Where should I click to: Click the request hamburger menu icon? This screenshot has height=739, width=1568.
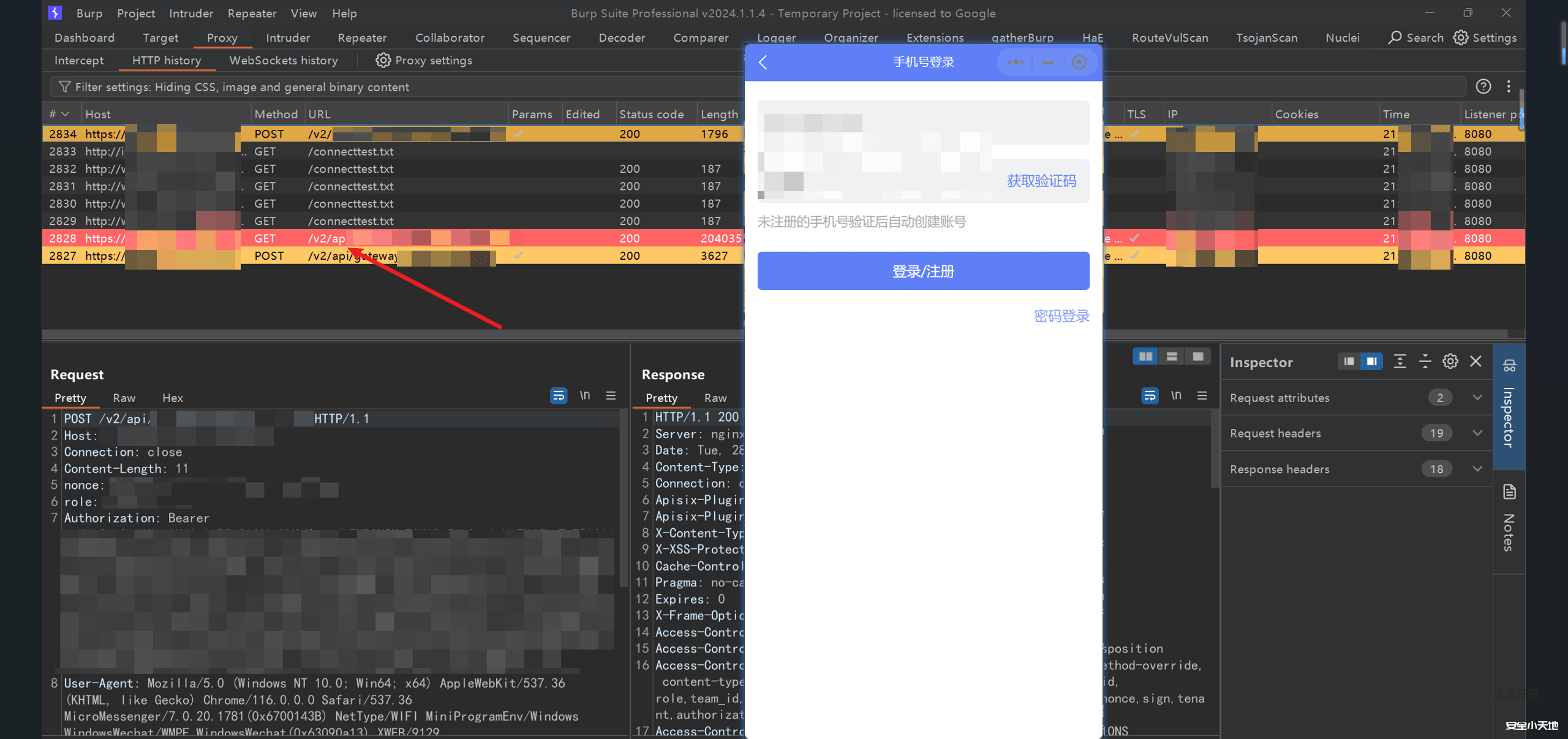click(x=611, y=396)
